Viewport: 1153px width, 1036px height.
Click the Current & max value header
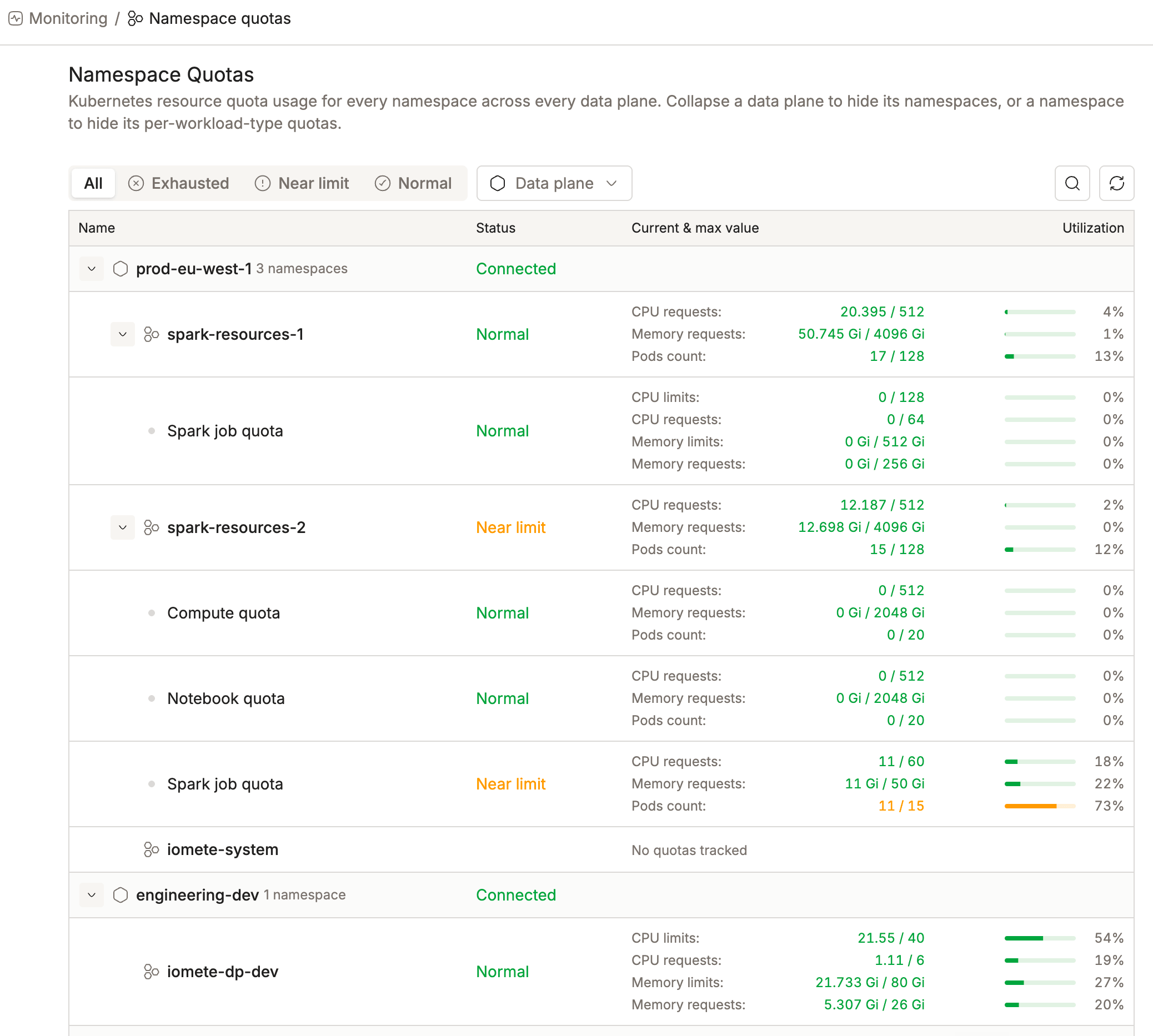[x=695, y=228]
